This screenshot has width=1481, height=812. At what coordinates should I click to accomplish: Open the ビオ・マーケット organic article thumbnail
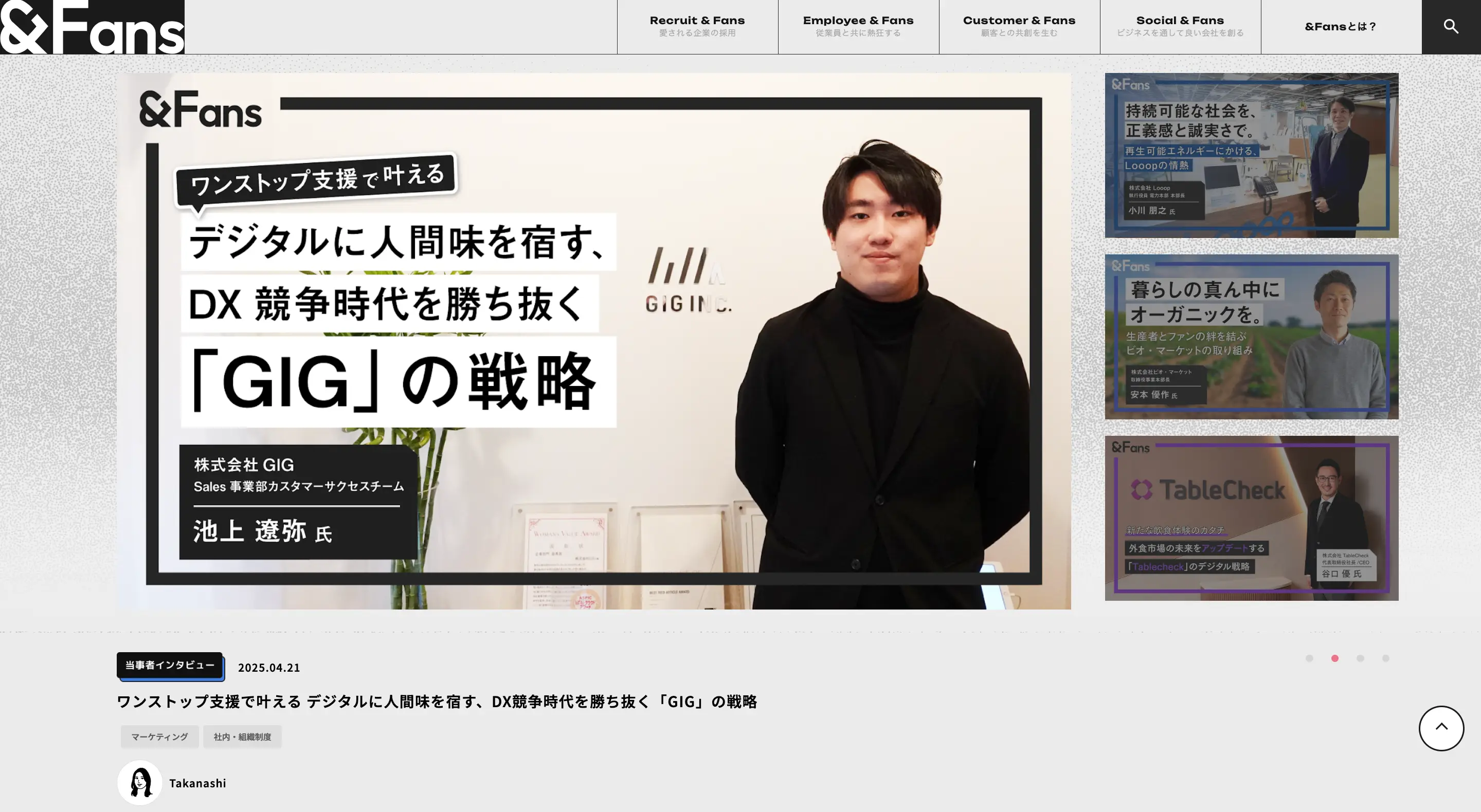[x=1252, y=337]
